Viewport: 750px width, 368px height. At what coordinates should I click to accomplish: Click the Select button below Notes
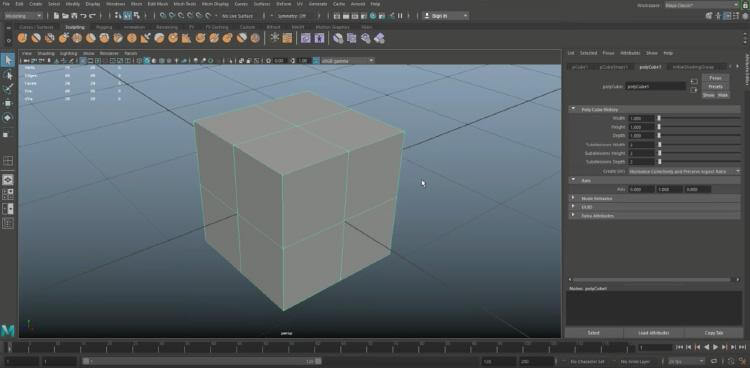pyautogui.click(x=594, y=333)
